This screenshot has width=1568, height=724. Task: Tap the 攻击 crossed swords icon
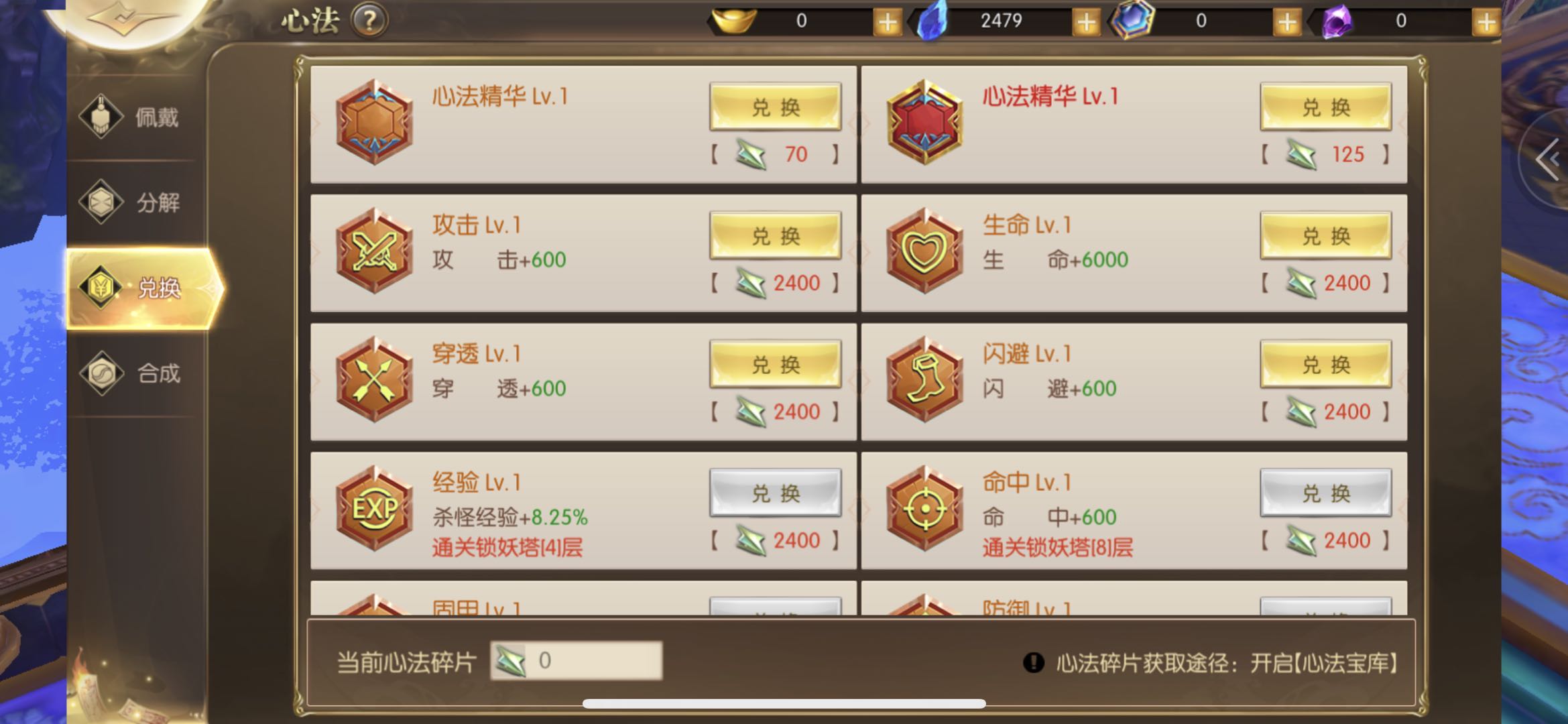[x=374, y=251]
